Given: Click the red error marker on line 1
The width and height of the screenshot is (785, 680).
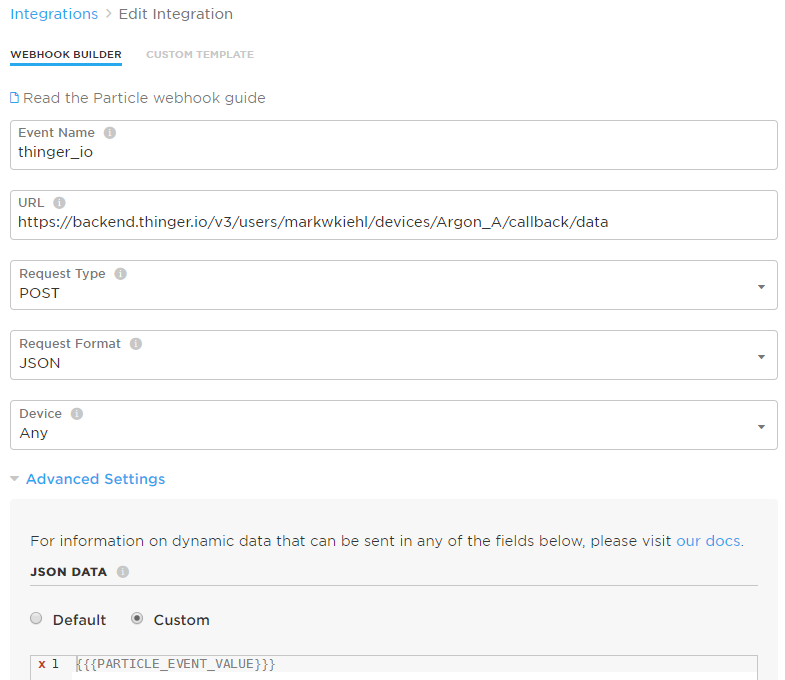Looking at the screenshot, I should coord(42,664).
